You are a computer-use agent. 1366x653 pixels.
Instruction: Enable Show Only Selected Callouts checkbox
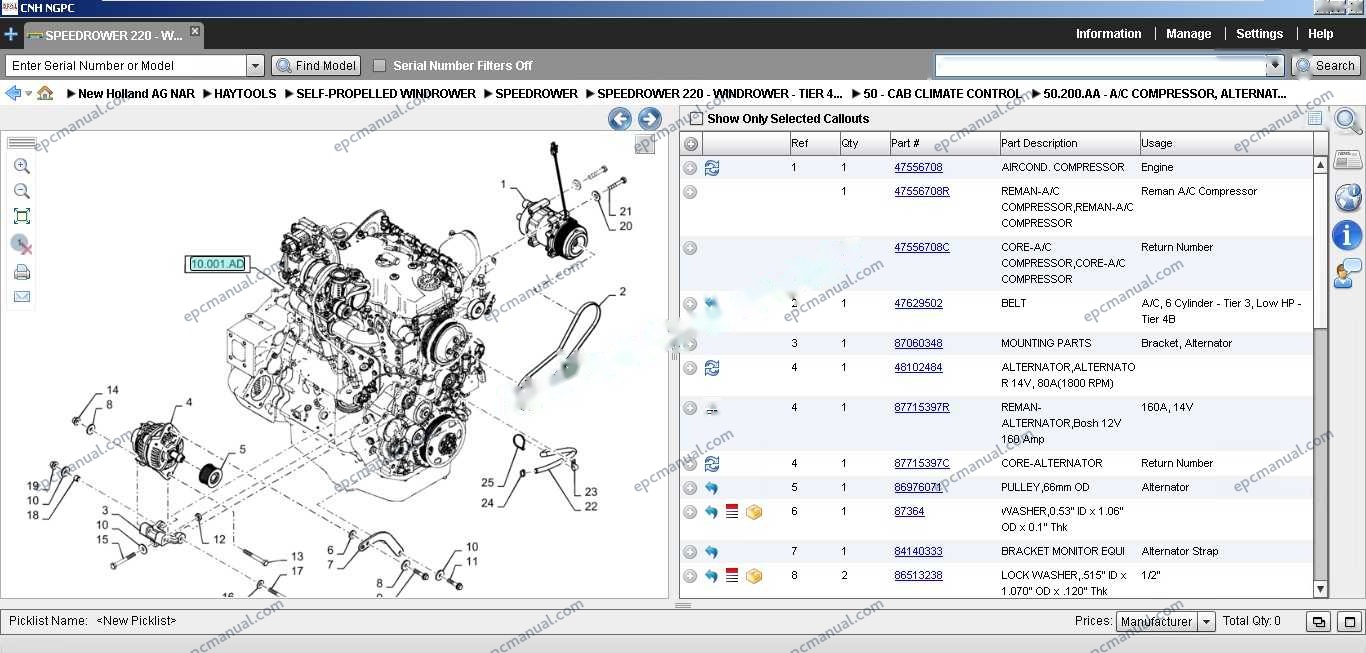pyautogui.click(x=696, y=118)
